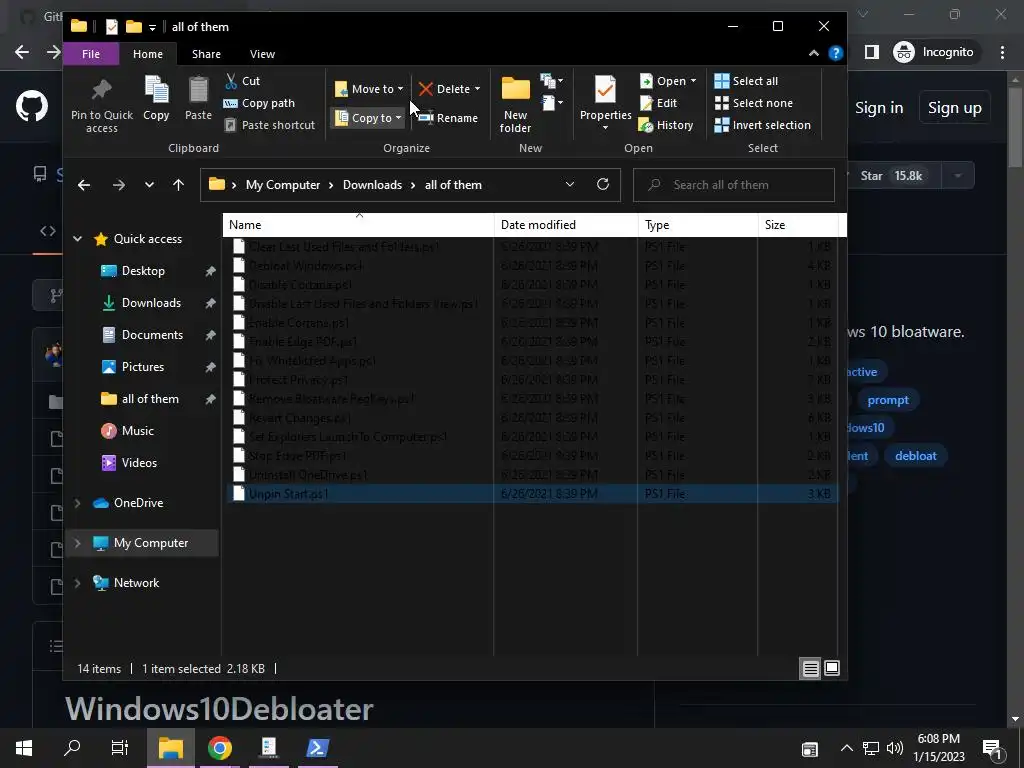Open address bar history dropdown
1024x768 pixels.
point(569,184)
